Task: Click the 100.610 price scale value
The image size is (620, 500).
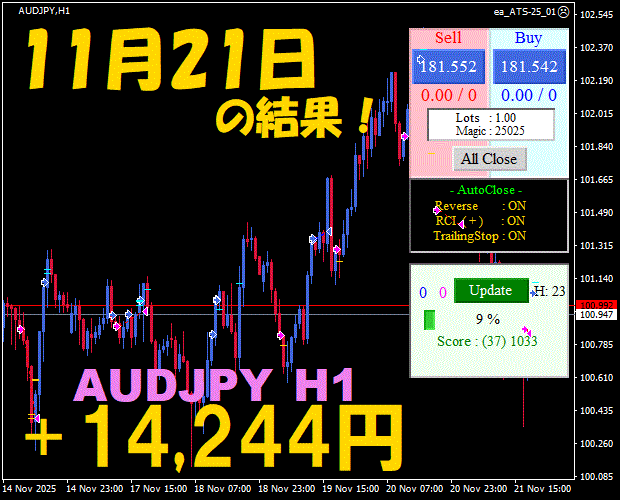Action: [596, 378]
